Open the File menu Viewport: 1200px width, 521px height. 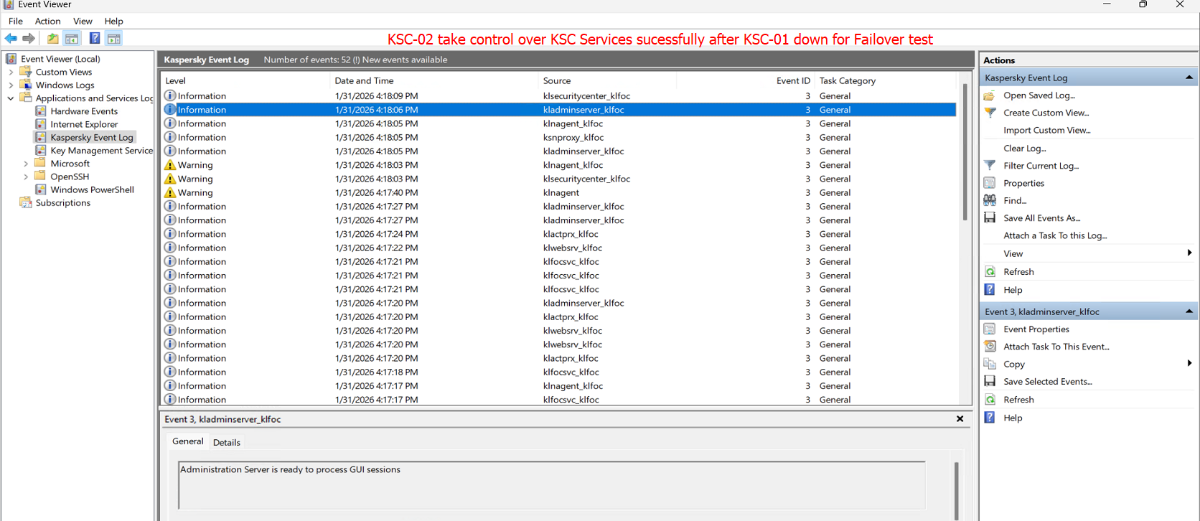[15, 21]
